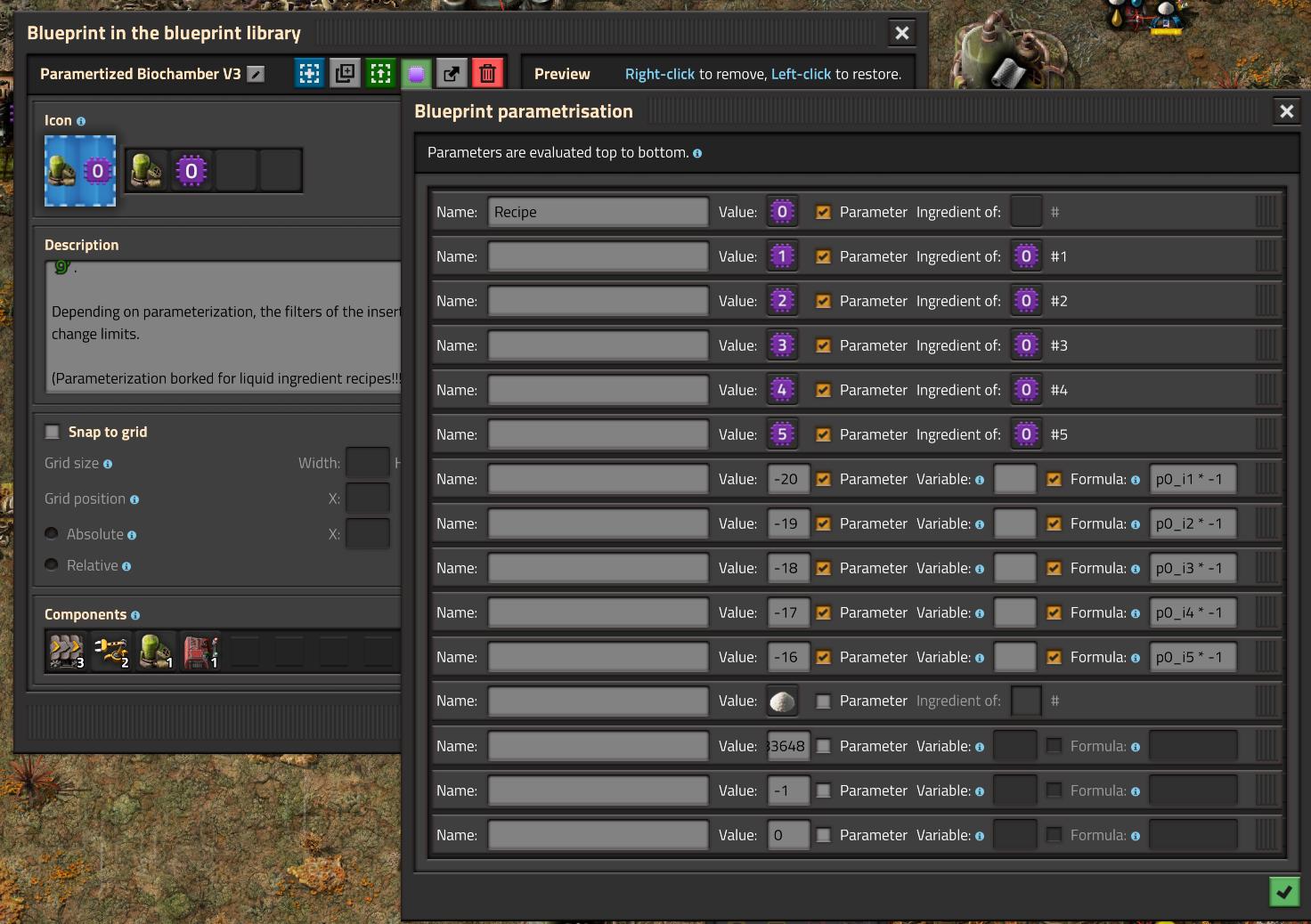Click the blue select new contents icon

[309, 74]
